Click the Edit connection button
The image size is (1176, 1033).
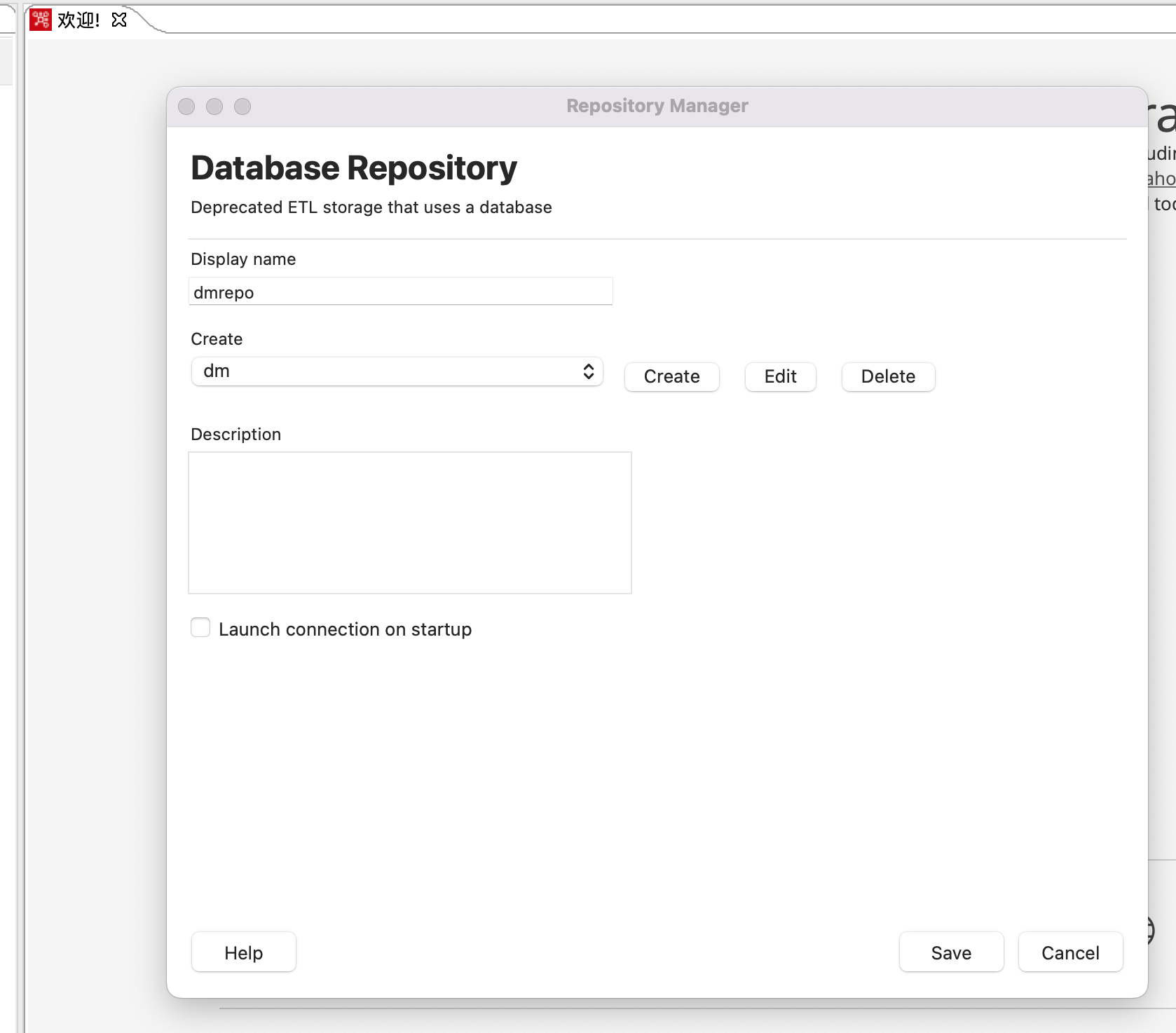tap(780, 376)
